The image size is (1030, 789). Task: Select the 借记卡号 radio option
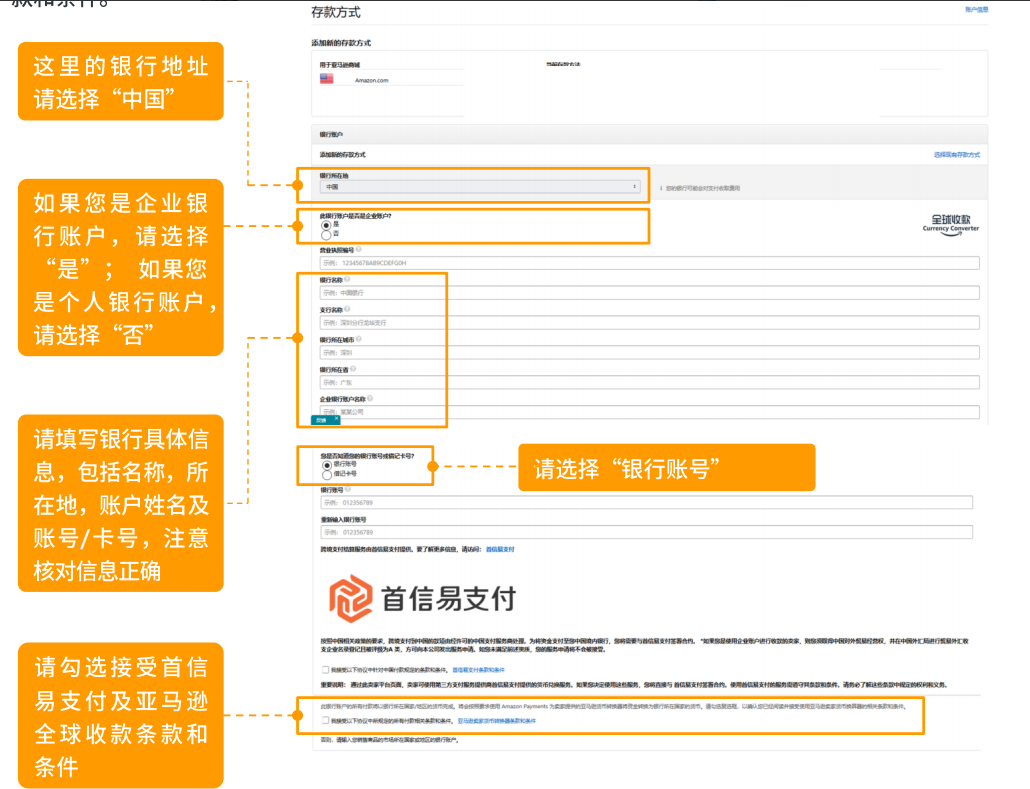(326, 475)
